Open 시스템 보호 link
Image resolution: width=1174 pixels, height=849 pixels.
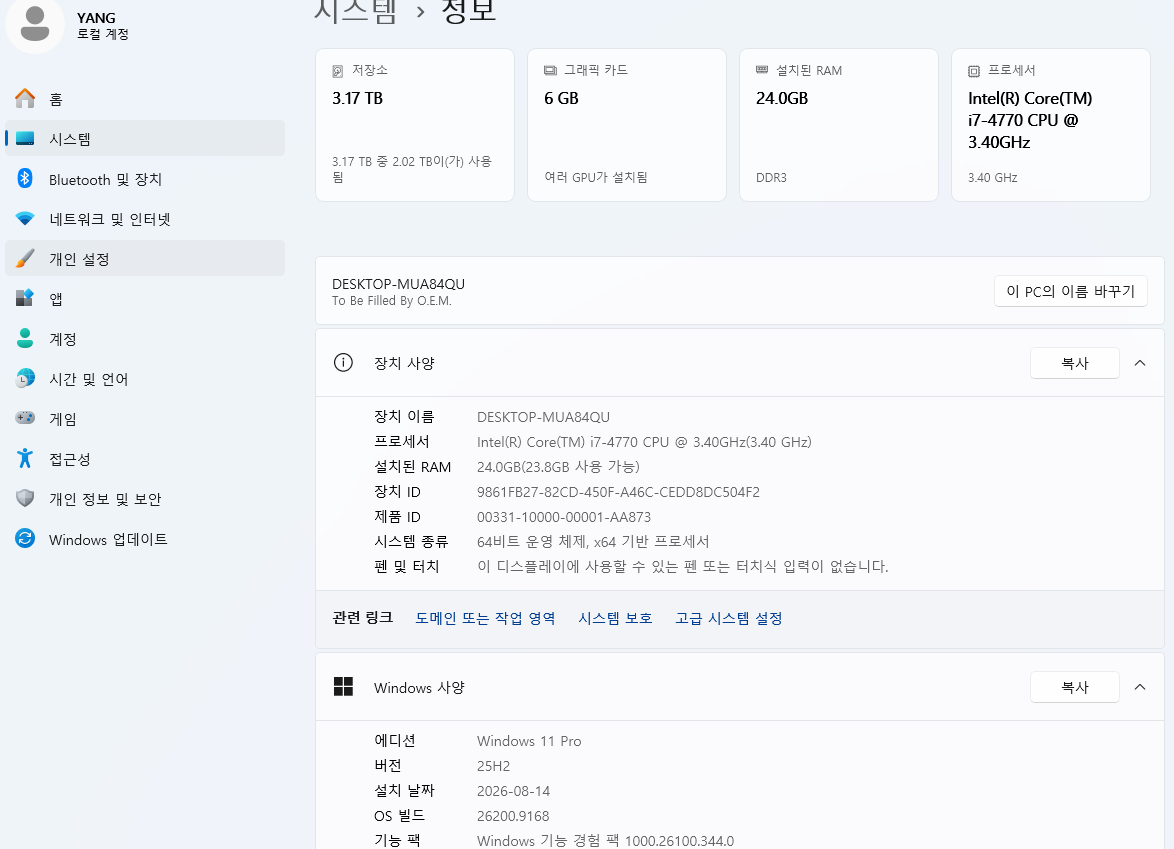(615, 618)
